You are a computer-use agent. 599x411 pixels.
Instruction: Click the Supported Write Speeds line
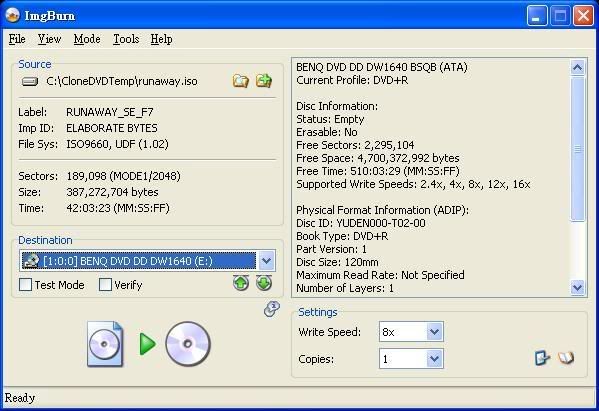(413, 184)
